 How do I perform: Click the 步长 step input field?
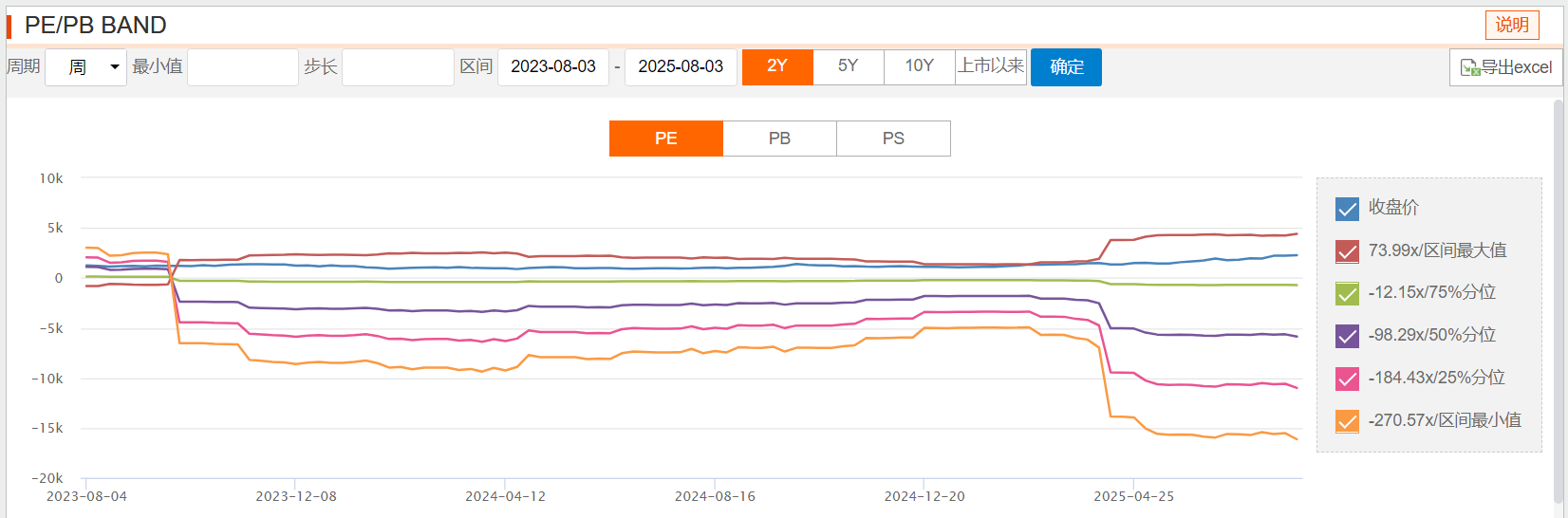point(398,67)
